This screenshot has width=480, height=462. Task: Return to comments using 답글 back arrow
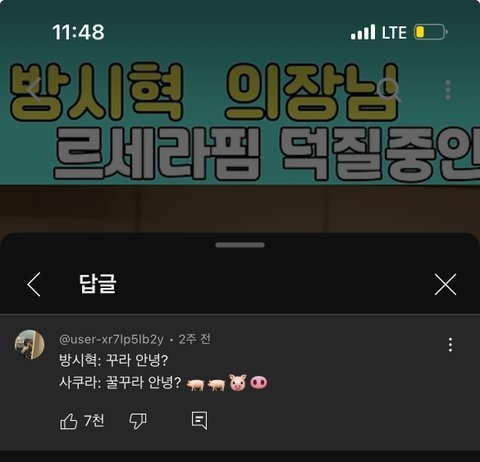click(x=34, y=284)
